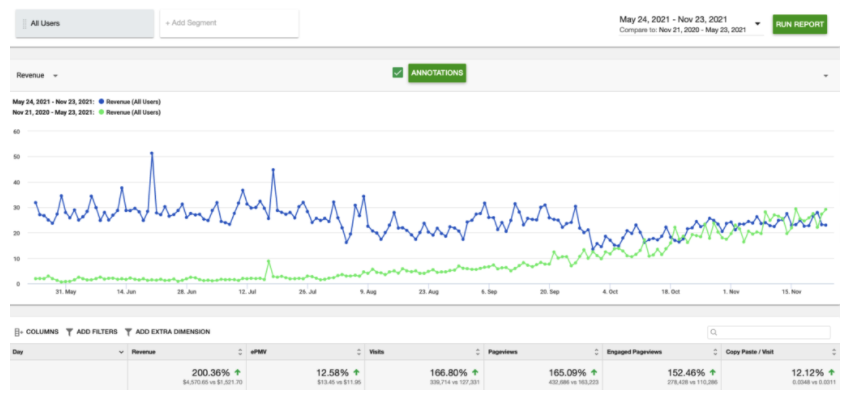Click the Columns icon
This screenshot has height=399, width=852.
pos(19,332)
